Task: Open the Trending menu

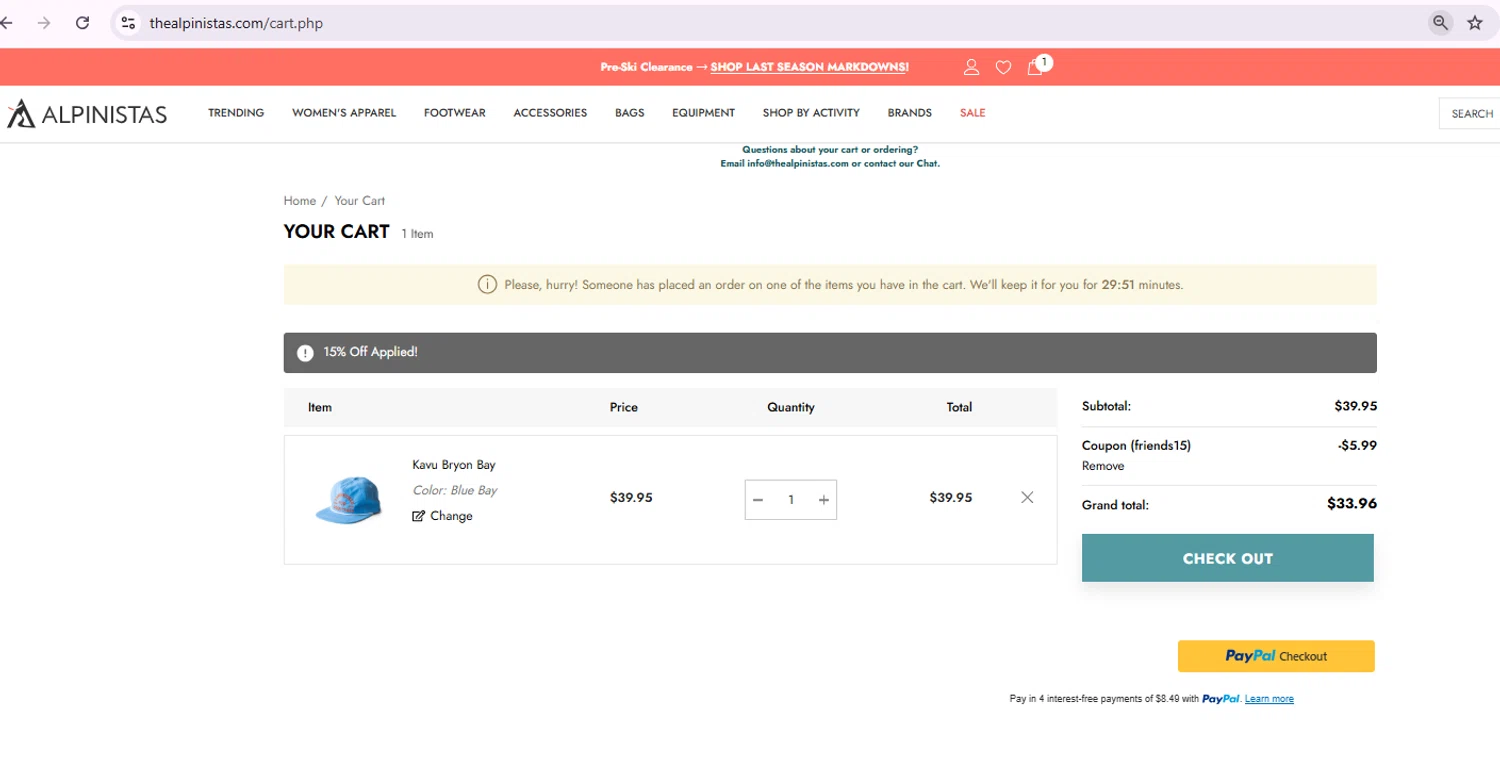Action: pyautogui.click(x=236, y=113)
